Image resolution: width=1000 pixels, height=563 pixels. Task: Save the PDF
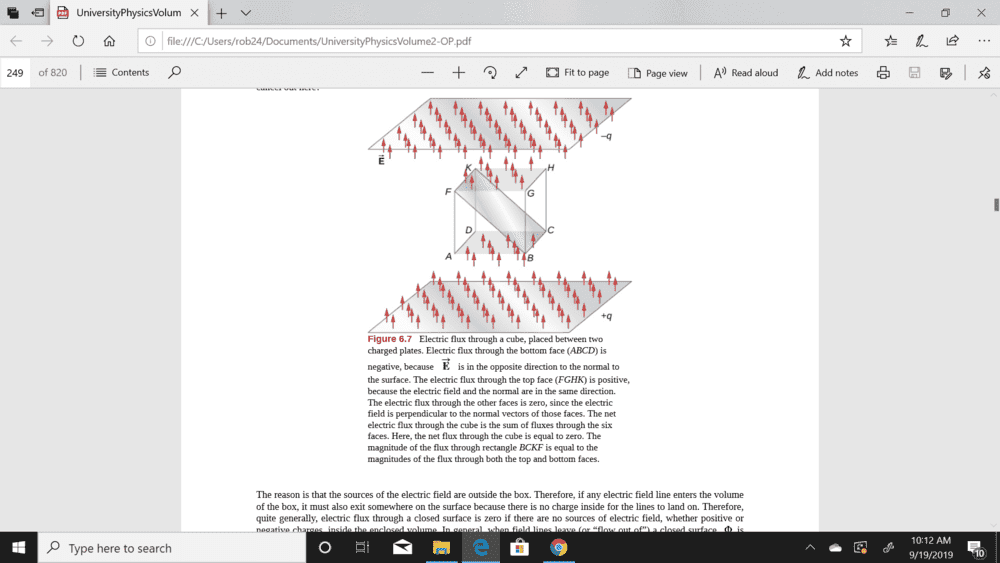915,73
